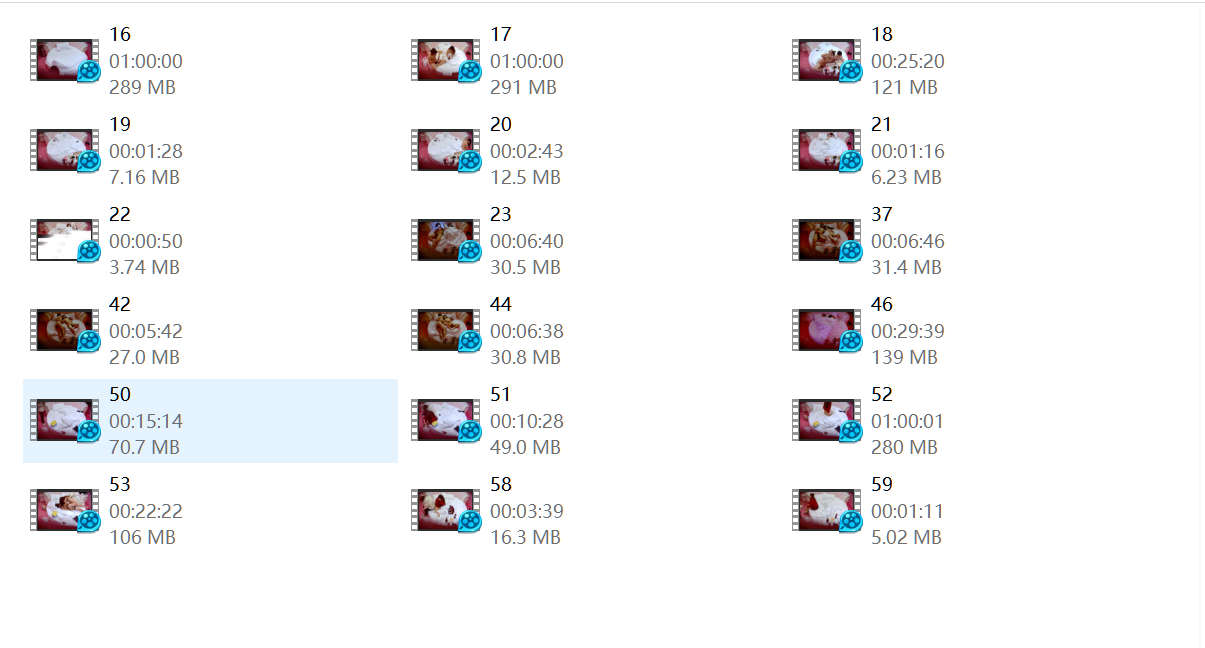The width and height of the screenshot is (1205, 648).
Task: Click video icon of file 37
Action: point(828,241)
